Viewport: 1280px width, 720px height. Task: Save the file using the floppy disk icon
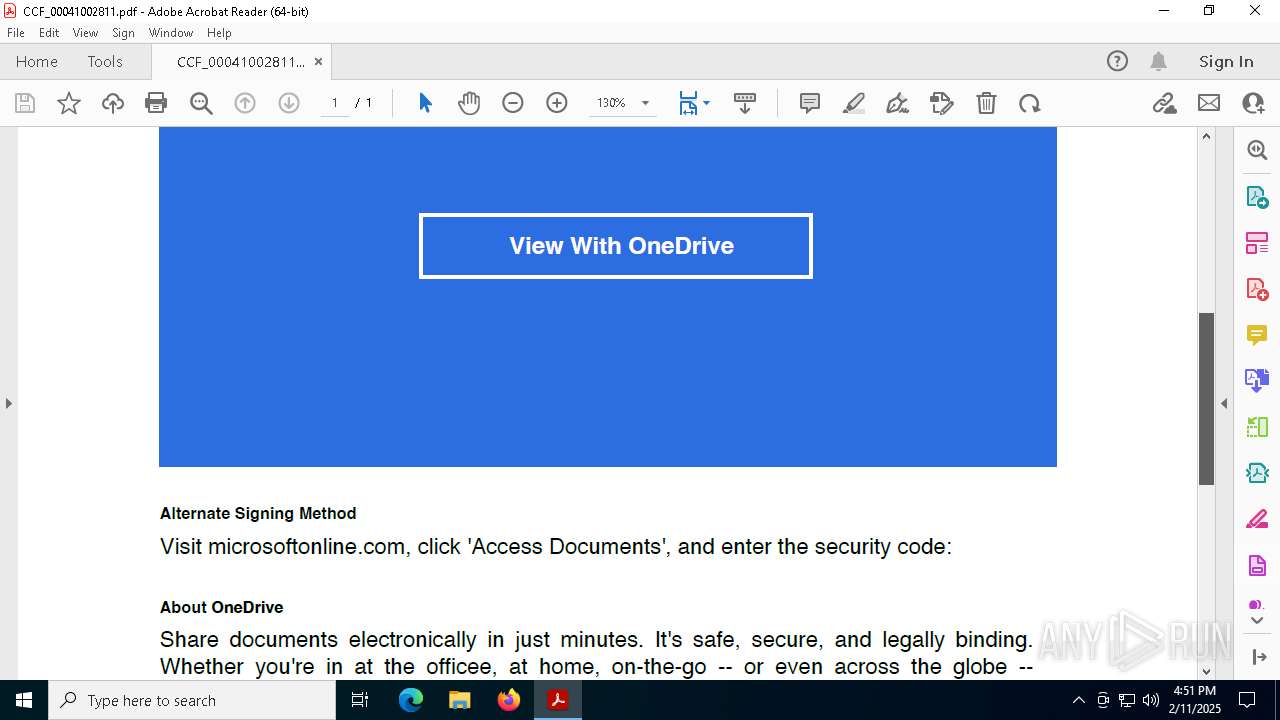(25, 103)
